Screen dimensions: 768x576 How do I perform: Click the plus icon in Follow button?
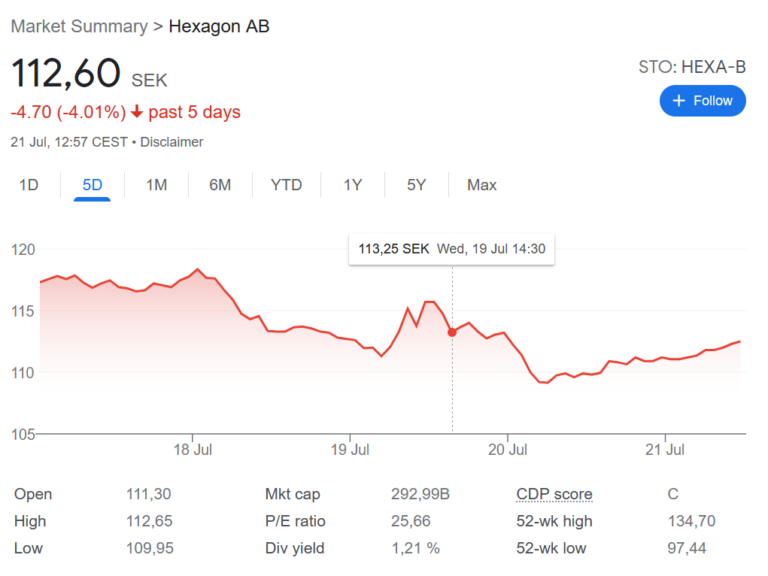678,101
